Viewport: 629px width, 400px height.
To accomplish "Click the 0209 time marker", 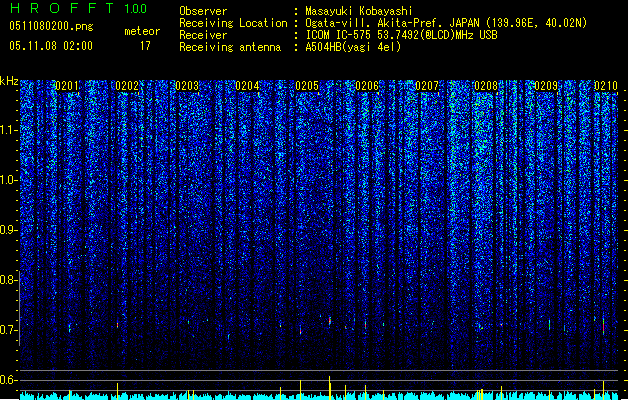I will tap(546, 86).
